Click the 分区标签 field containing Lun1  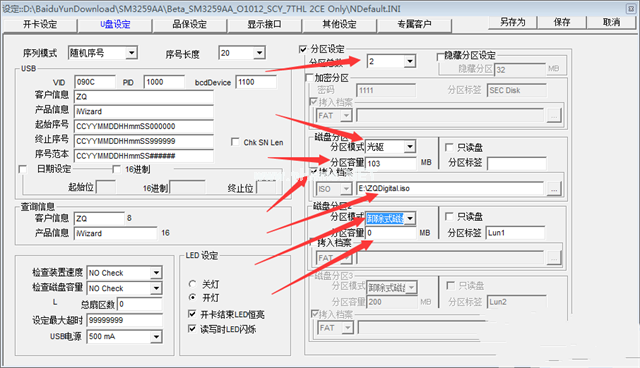pos(516,233)
